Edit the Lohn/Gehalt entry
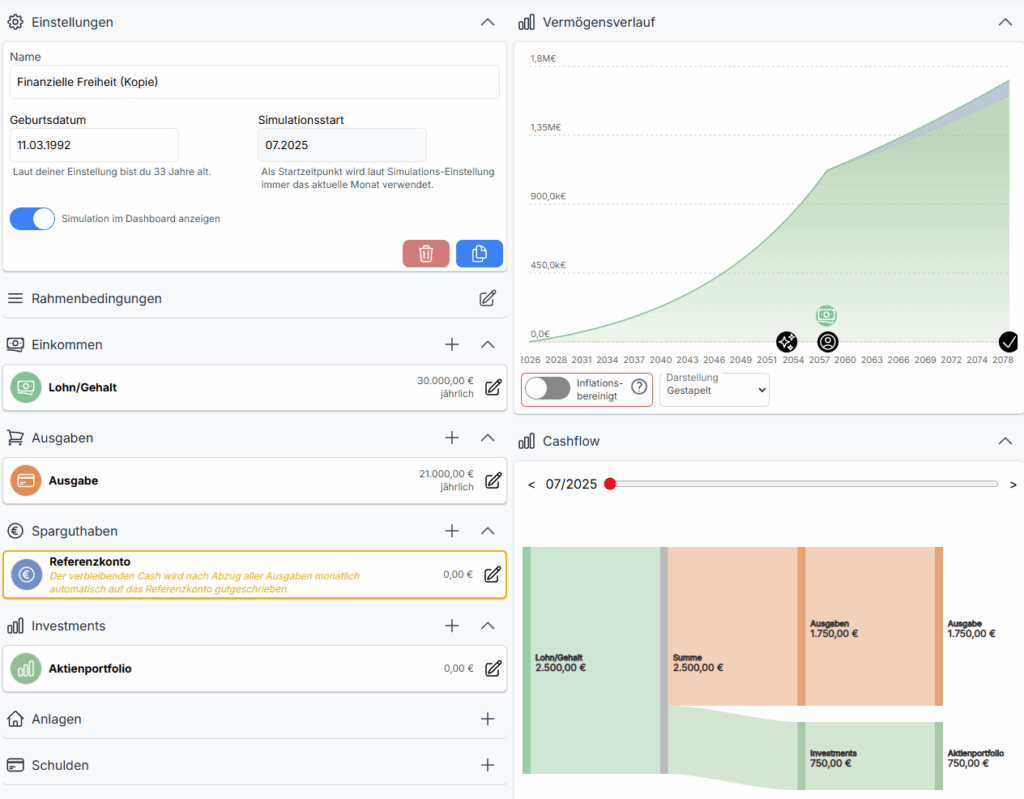Screen dimensions: 1024x799 pos(493,387)
